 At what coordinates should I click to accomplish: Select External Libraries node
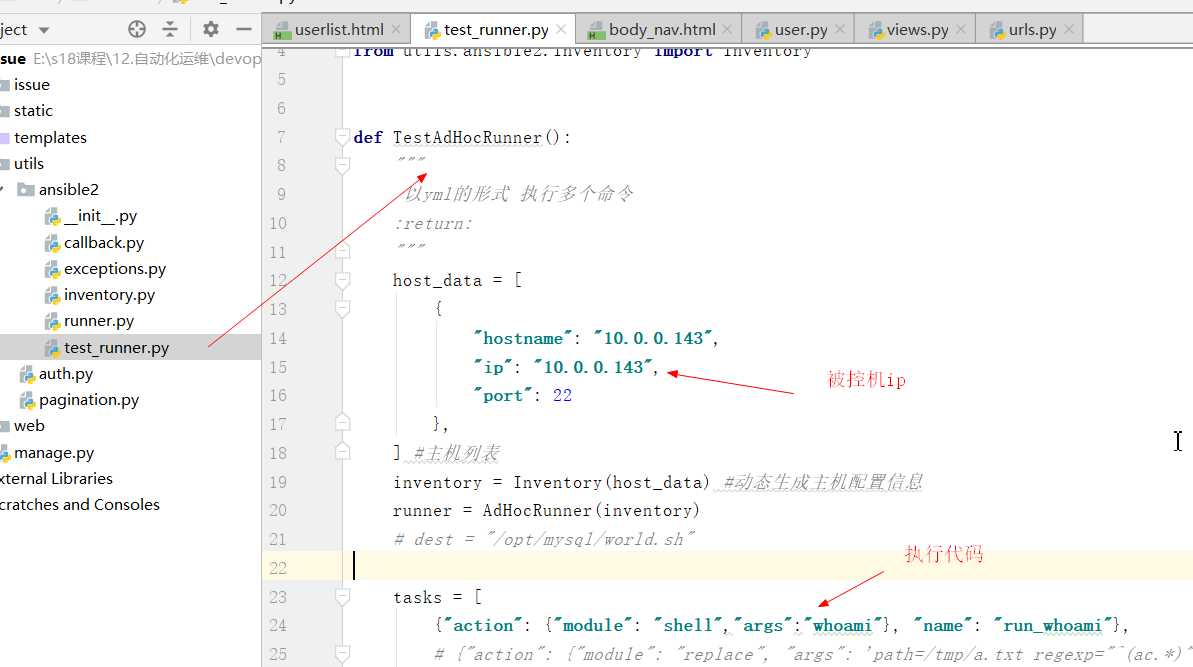pos(56,478)
